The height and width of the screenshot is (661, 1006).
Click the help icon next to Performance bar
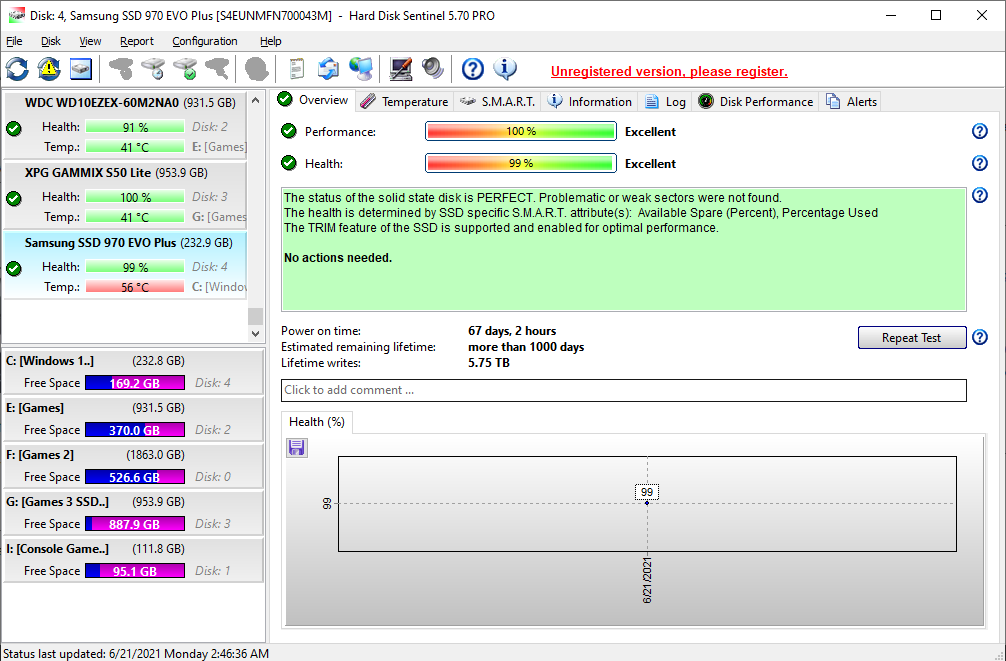980,131
